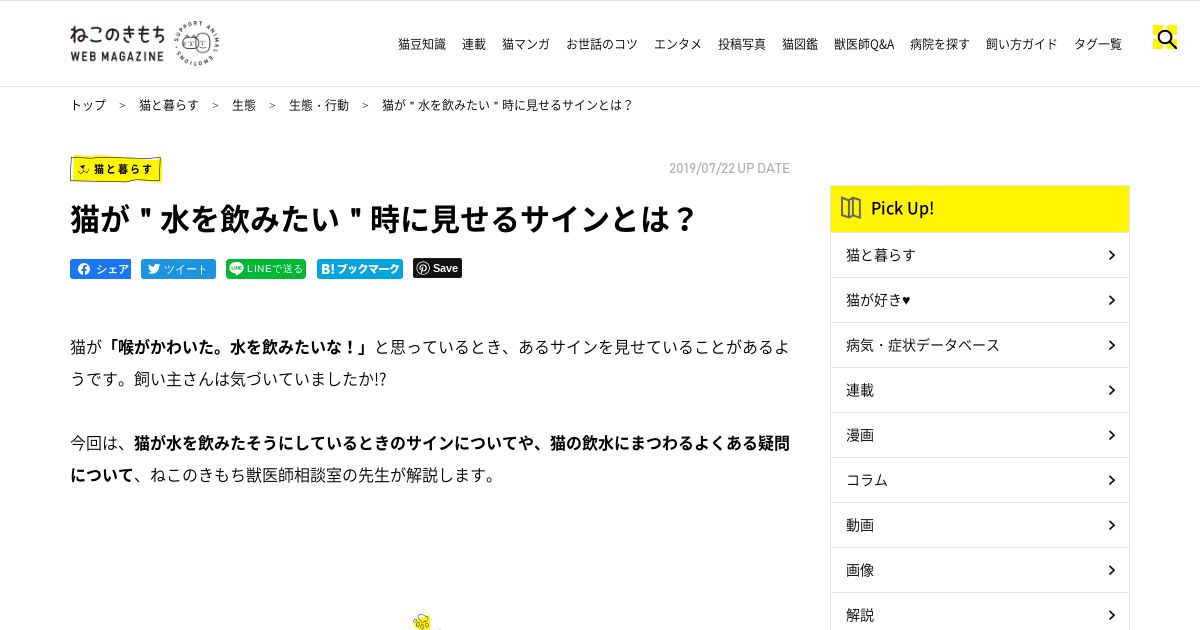
Task: Expand the コラム sidebar row chevron
Action: click(x=1111, y=480)
